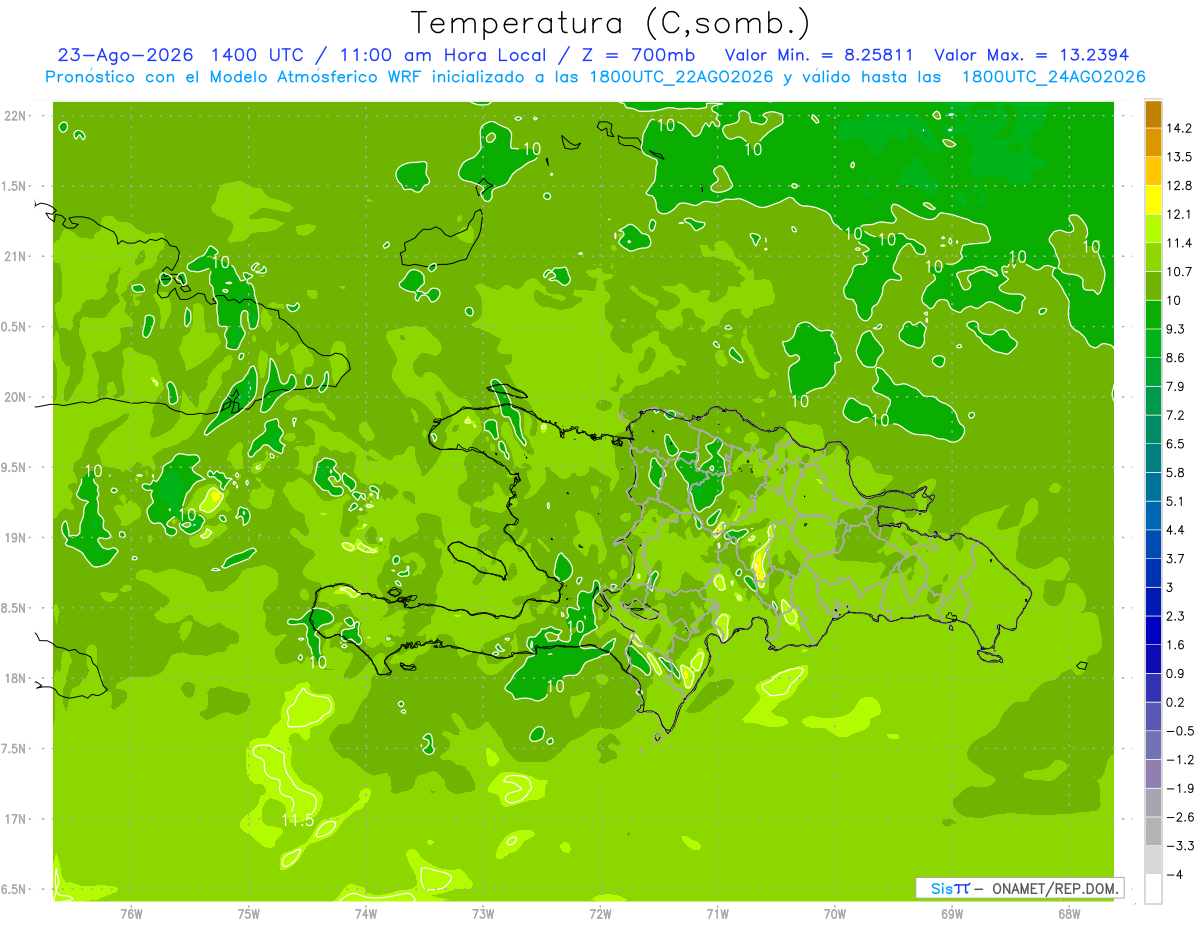Click the "75W" longitude axis label
Viewport: 1200px width, 927px height.
click(249, 913)
